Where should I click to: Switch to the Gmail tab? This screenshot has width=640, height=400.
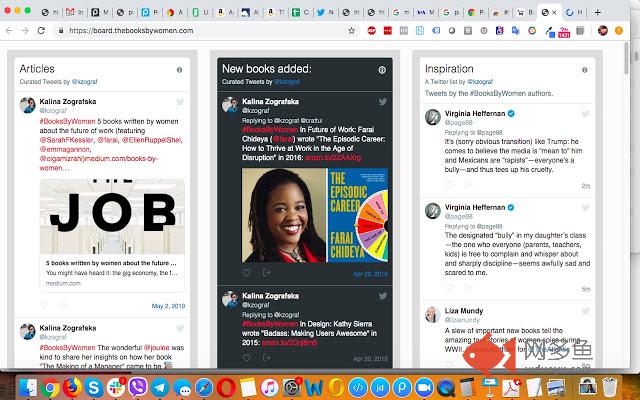75,12
